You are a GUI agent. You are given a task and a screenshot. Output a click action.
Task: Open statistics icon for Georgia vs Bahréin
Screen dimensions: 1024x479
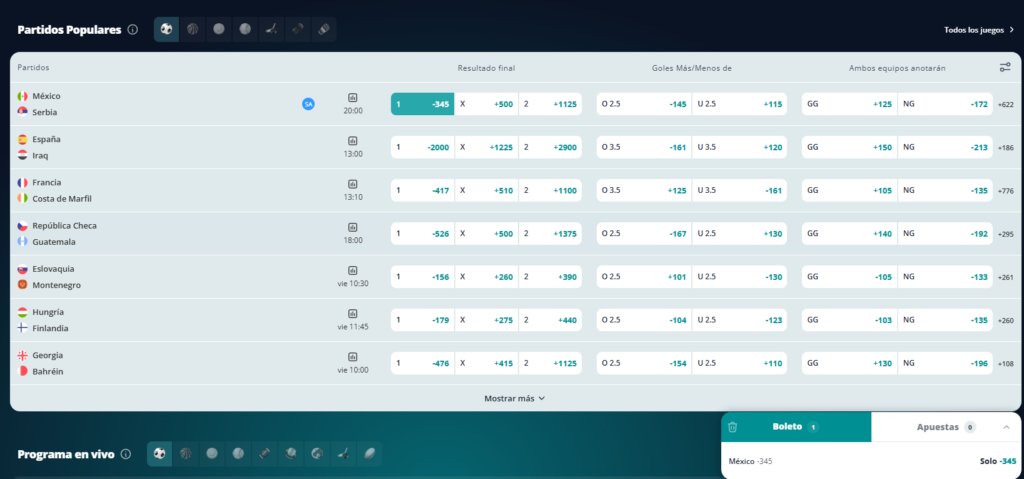[353, 356]
